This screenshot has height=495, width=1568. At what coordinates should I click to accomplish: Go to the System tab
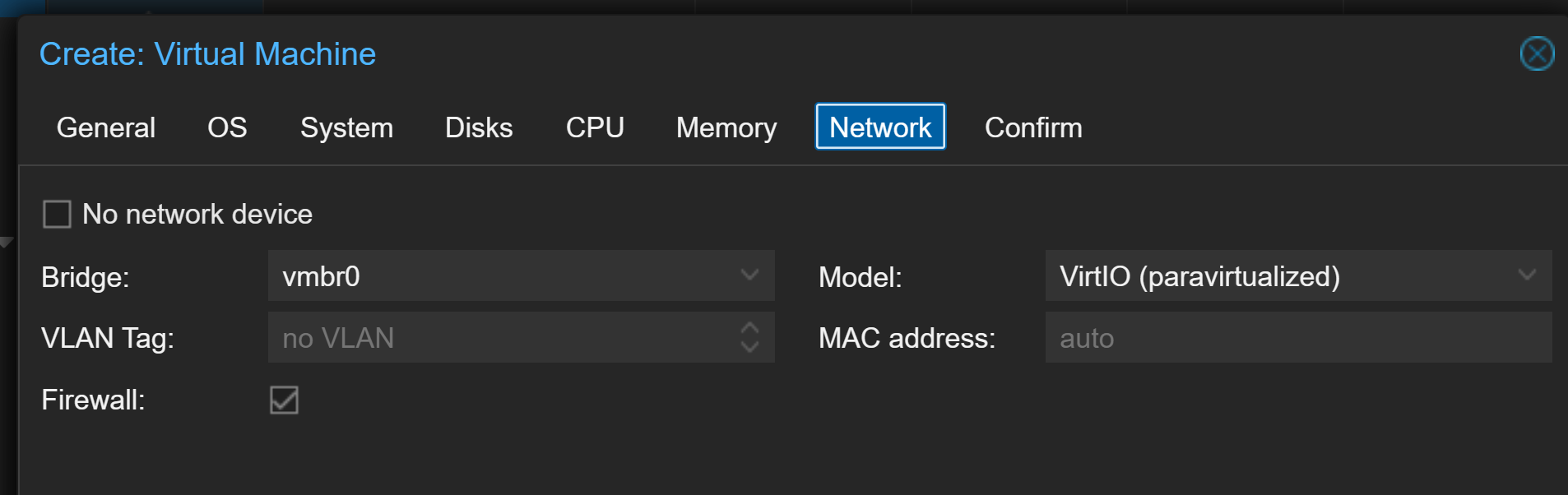point(346,127)
